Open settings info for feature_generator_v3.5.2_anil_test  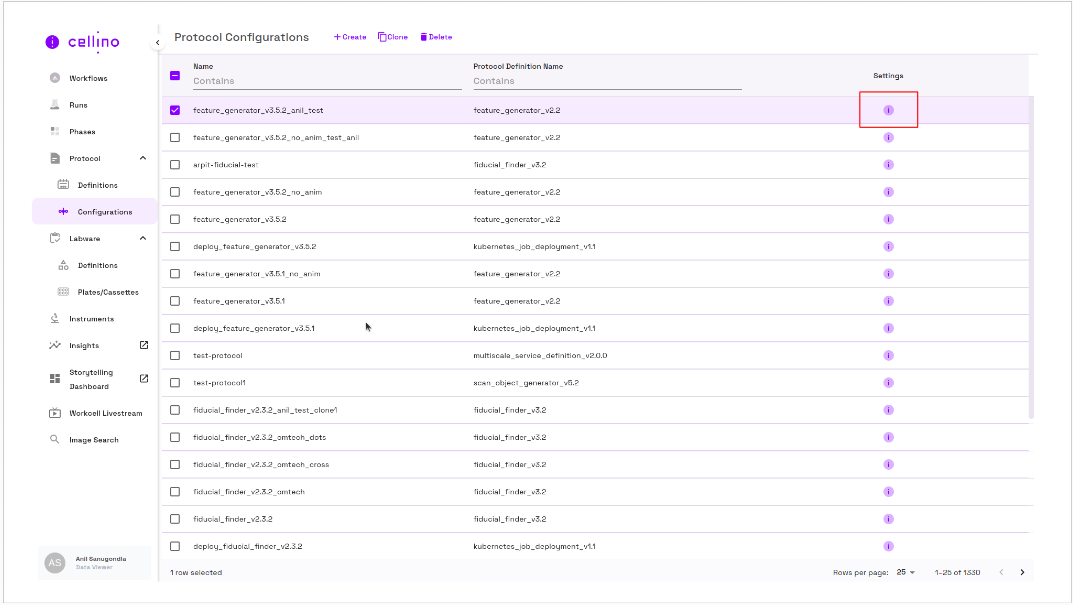[x=888, y=110]
